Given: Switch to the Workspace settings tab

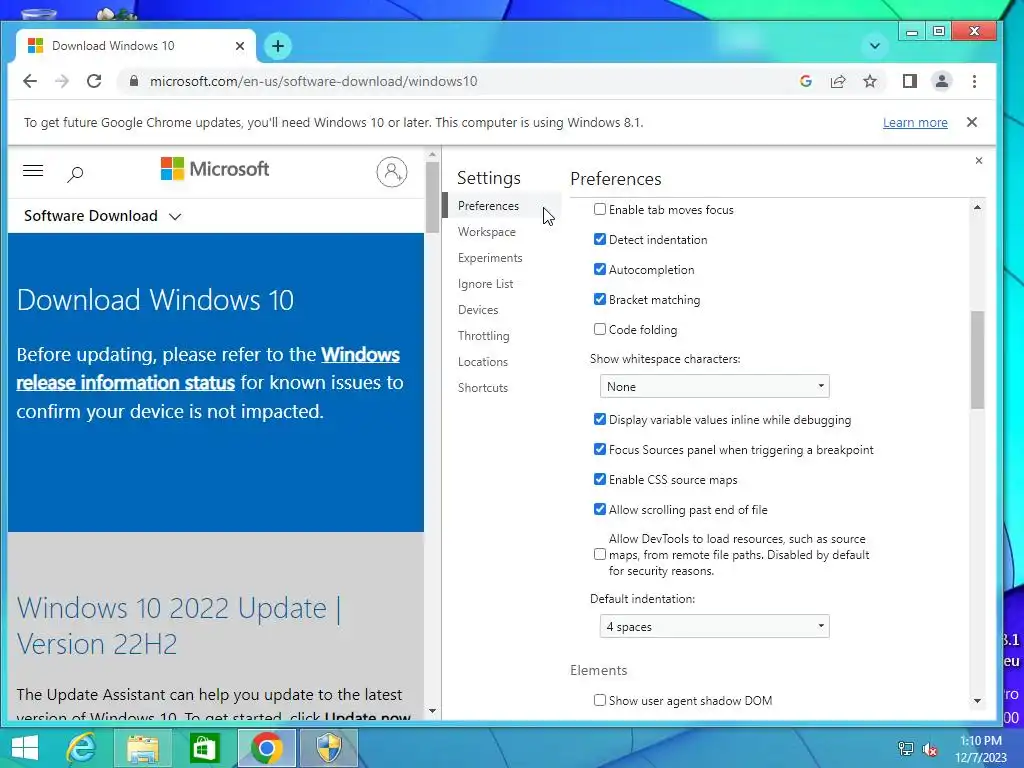Looking at the screenshot, I should tap(487, 232).
